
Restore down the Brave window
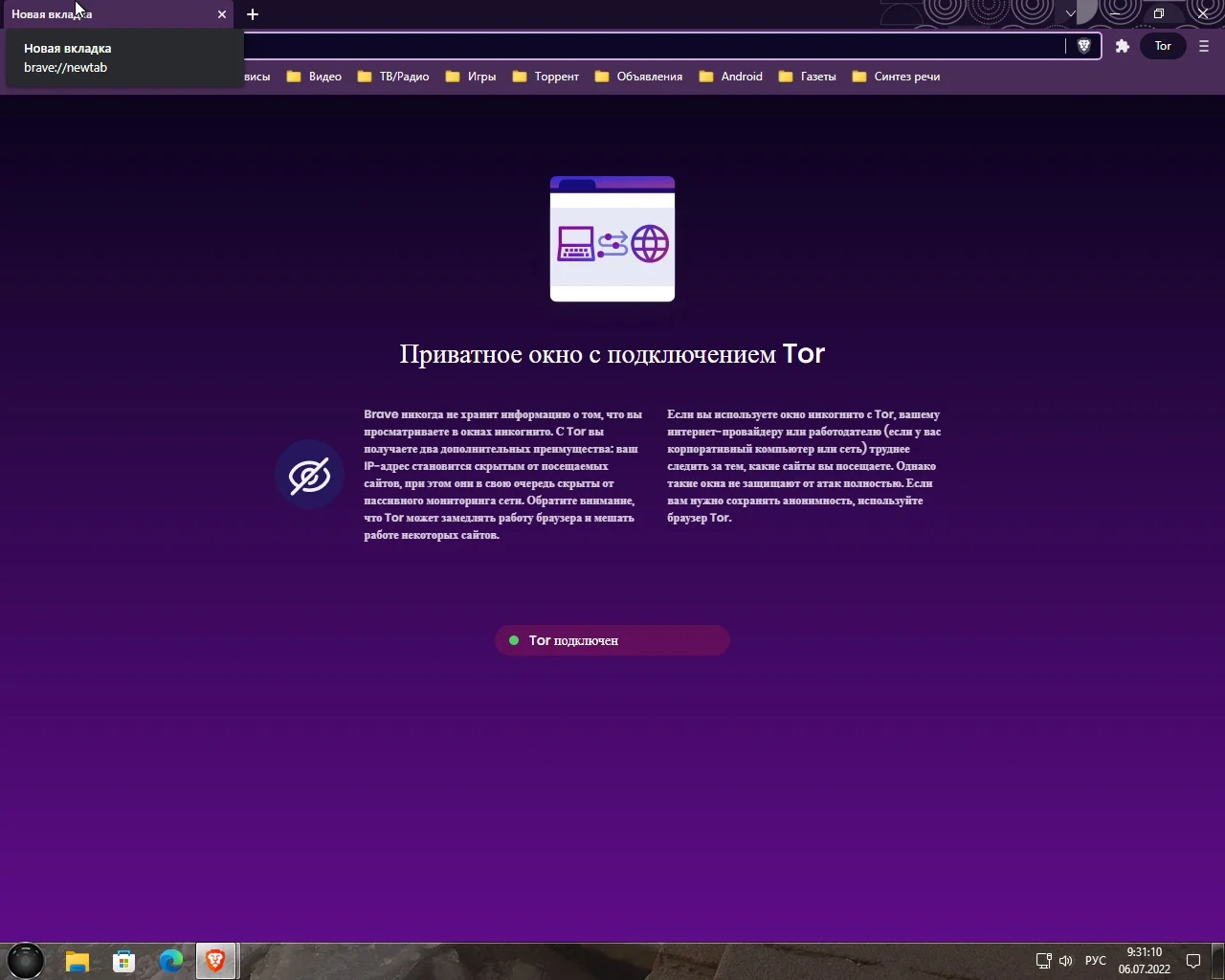point(1159,14)
